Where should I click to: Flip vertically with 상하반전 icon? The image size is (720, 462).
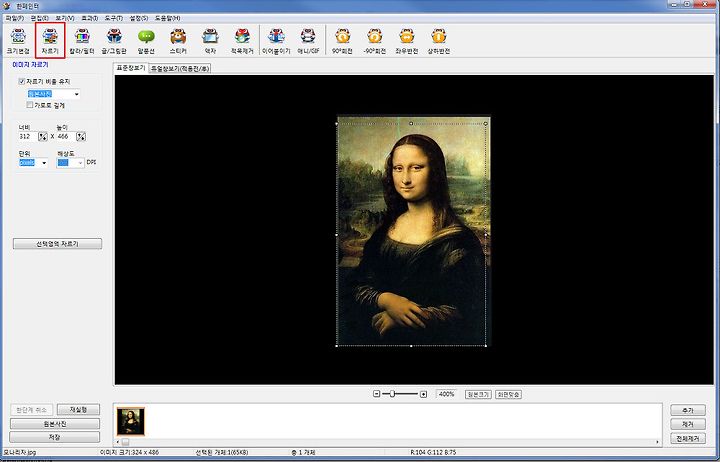point(439,41)
